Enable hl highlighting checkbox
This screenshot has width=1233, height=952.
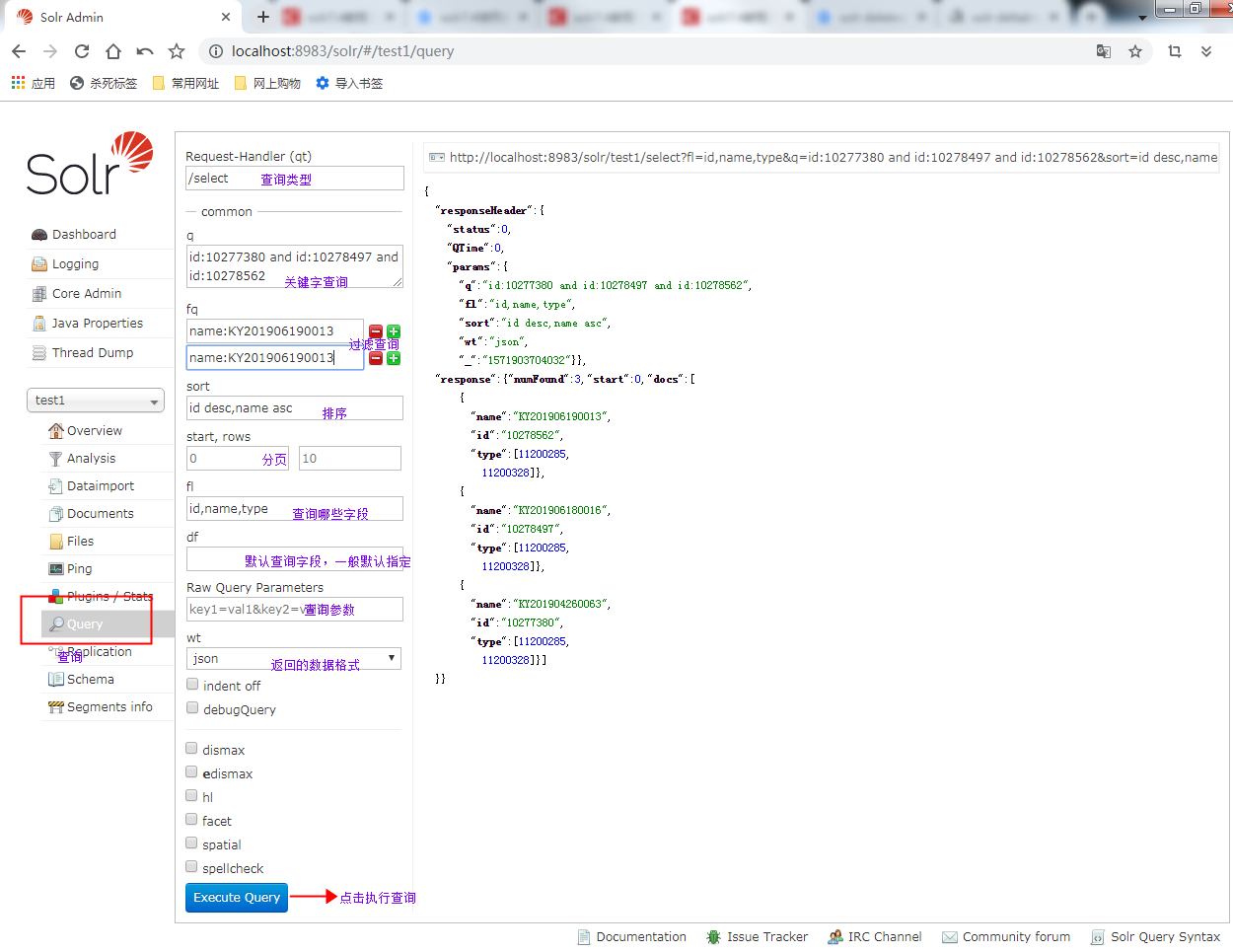click(192, 796)
